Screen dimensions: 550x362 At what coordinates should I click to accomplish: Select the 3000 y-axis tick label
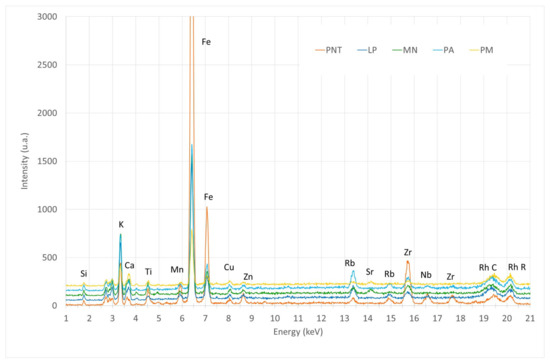coord(47,17)
